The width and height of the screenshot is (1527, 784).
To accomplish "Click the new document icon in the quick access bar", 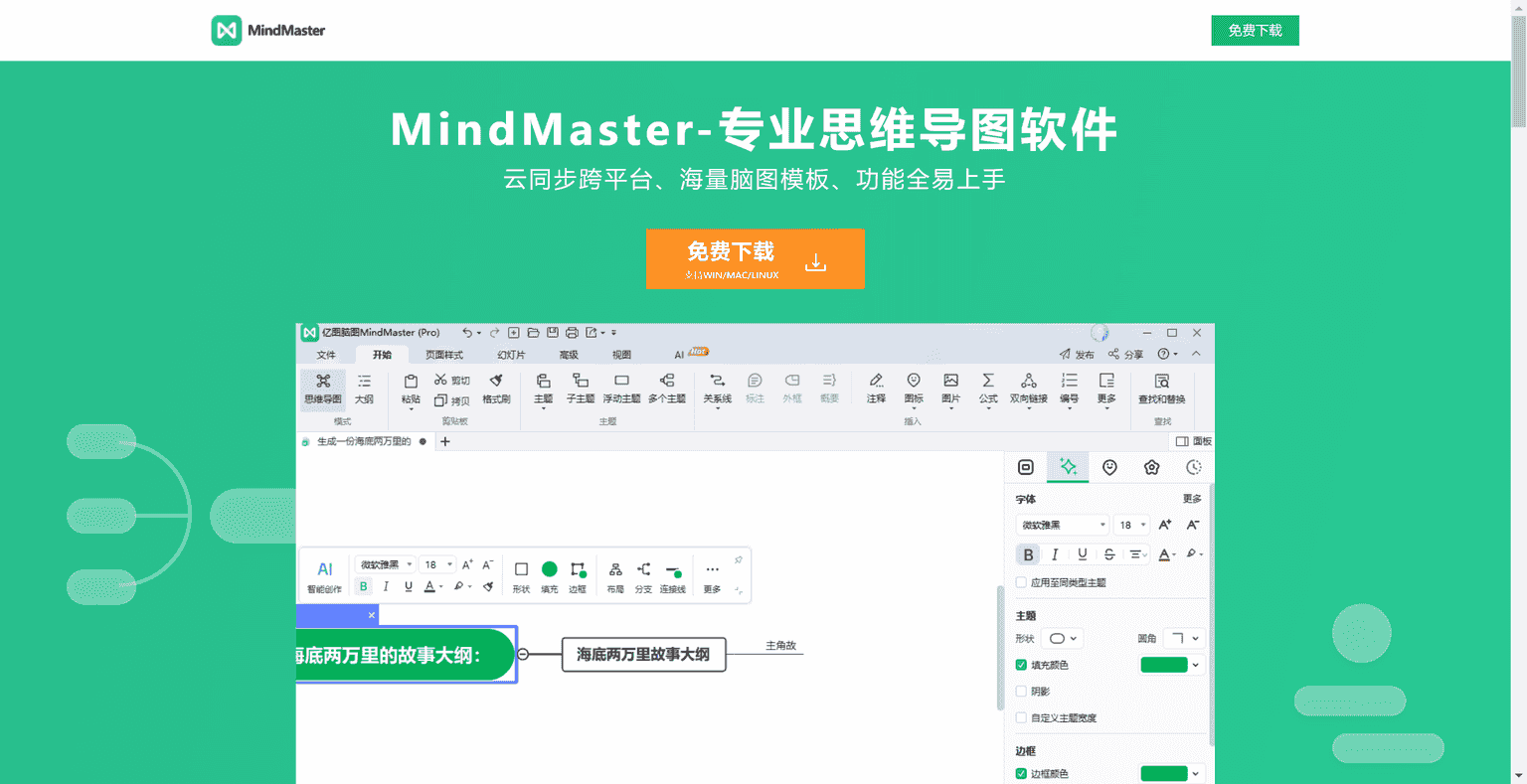I will tap(514, 333).
